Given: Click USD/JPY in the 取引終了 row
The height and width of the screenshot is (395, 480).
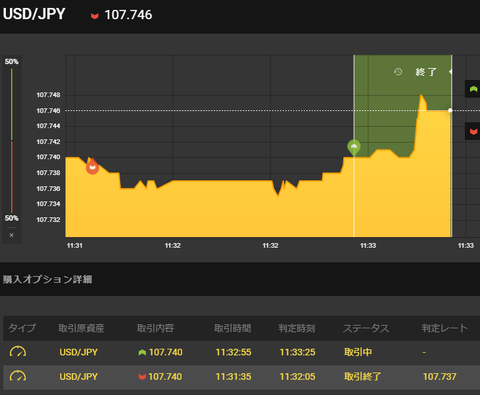Looking at the screenshot, I should click(x=79, y=377).
